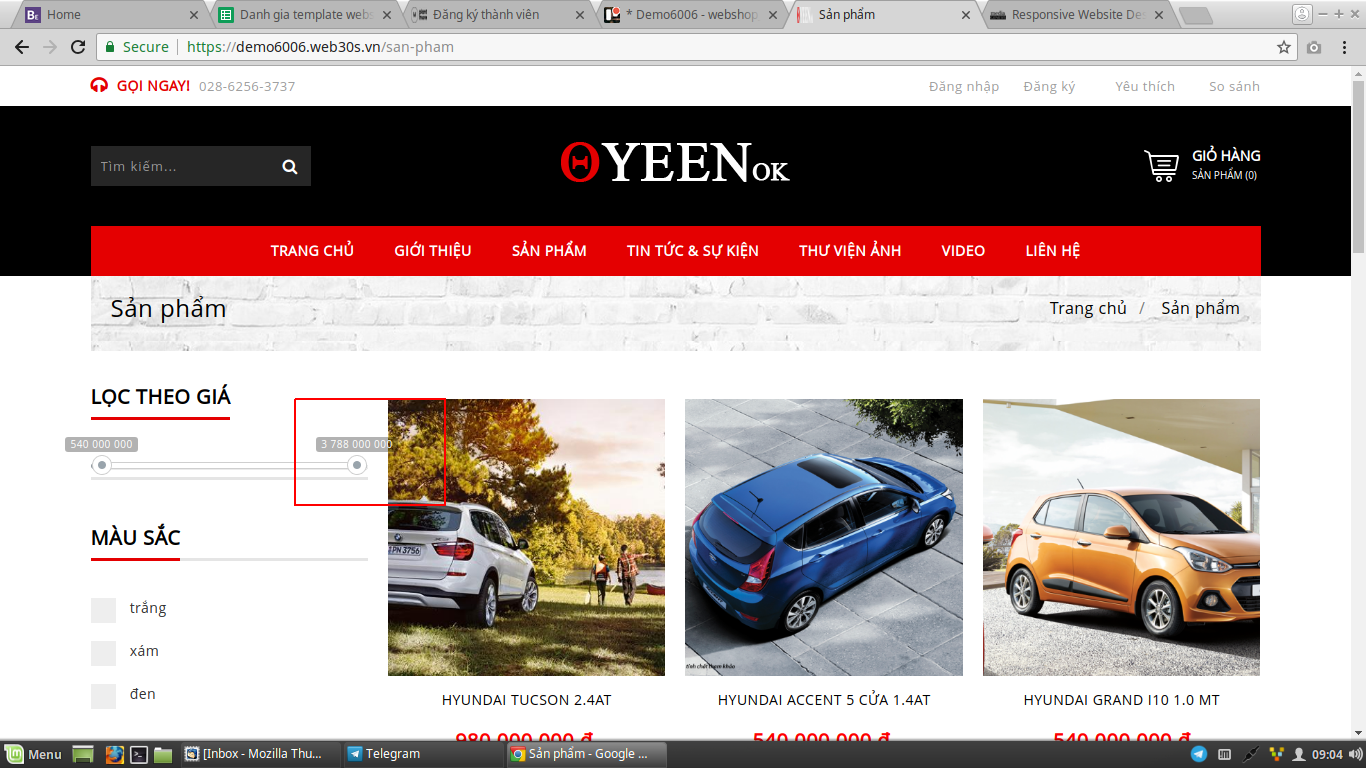Open the Linux Mint Menu button
Viewport: 1366px width, 768px height.
33,754
